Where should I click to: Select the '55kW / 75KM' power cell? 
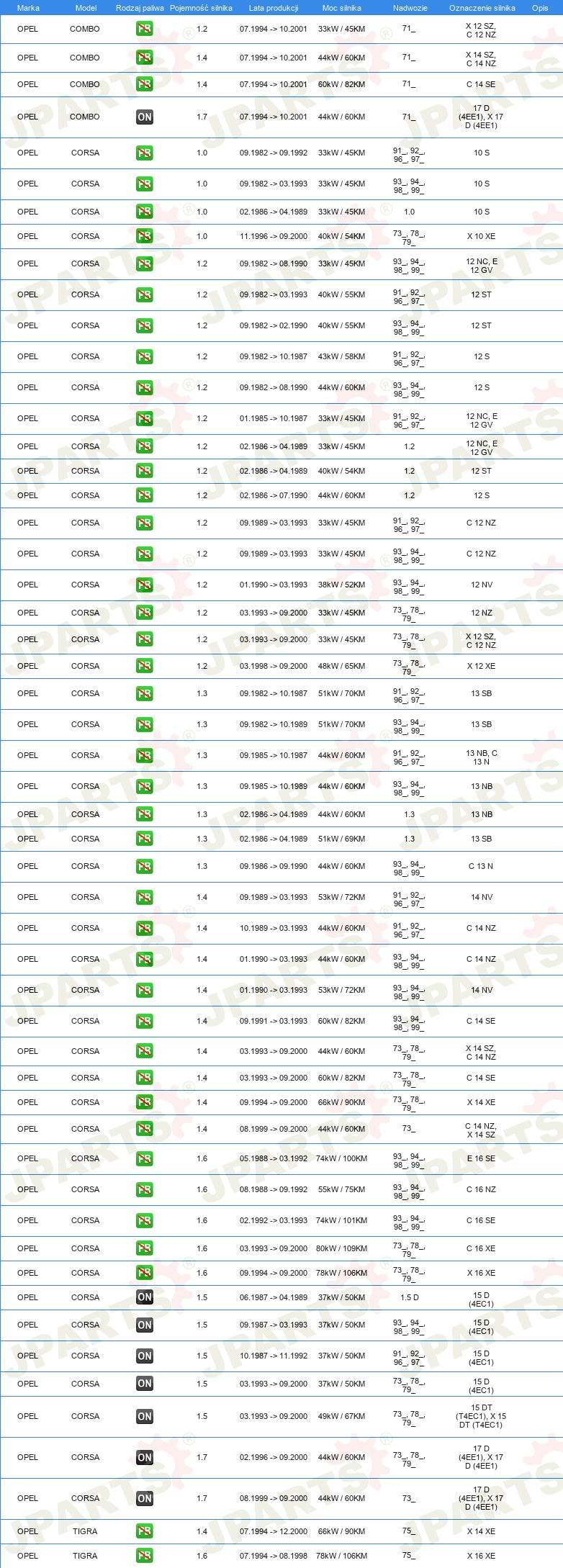(x=342, y=1190)
